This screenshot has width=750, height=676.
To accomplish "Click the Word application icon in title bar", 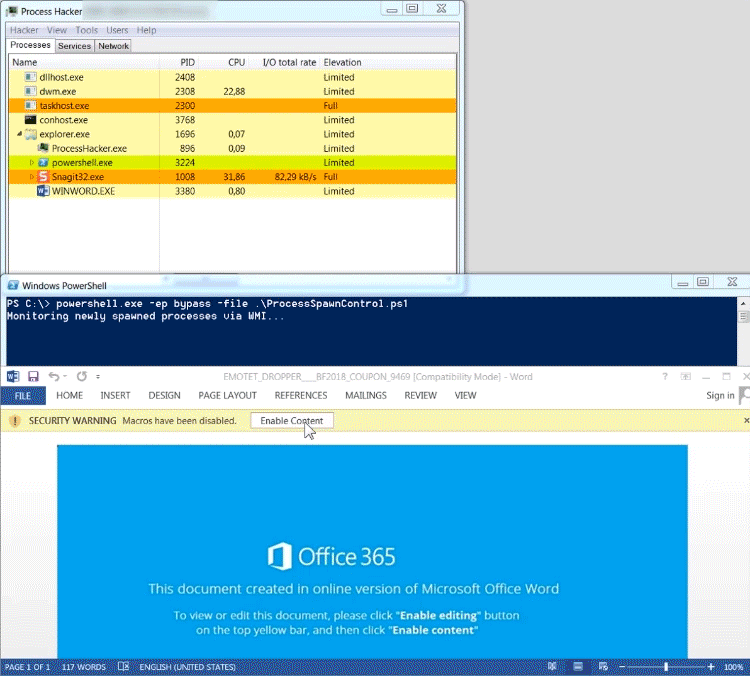I will (x=13, y=377).
